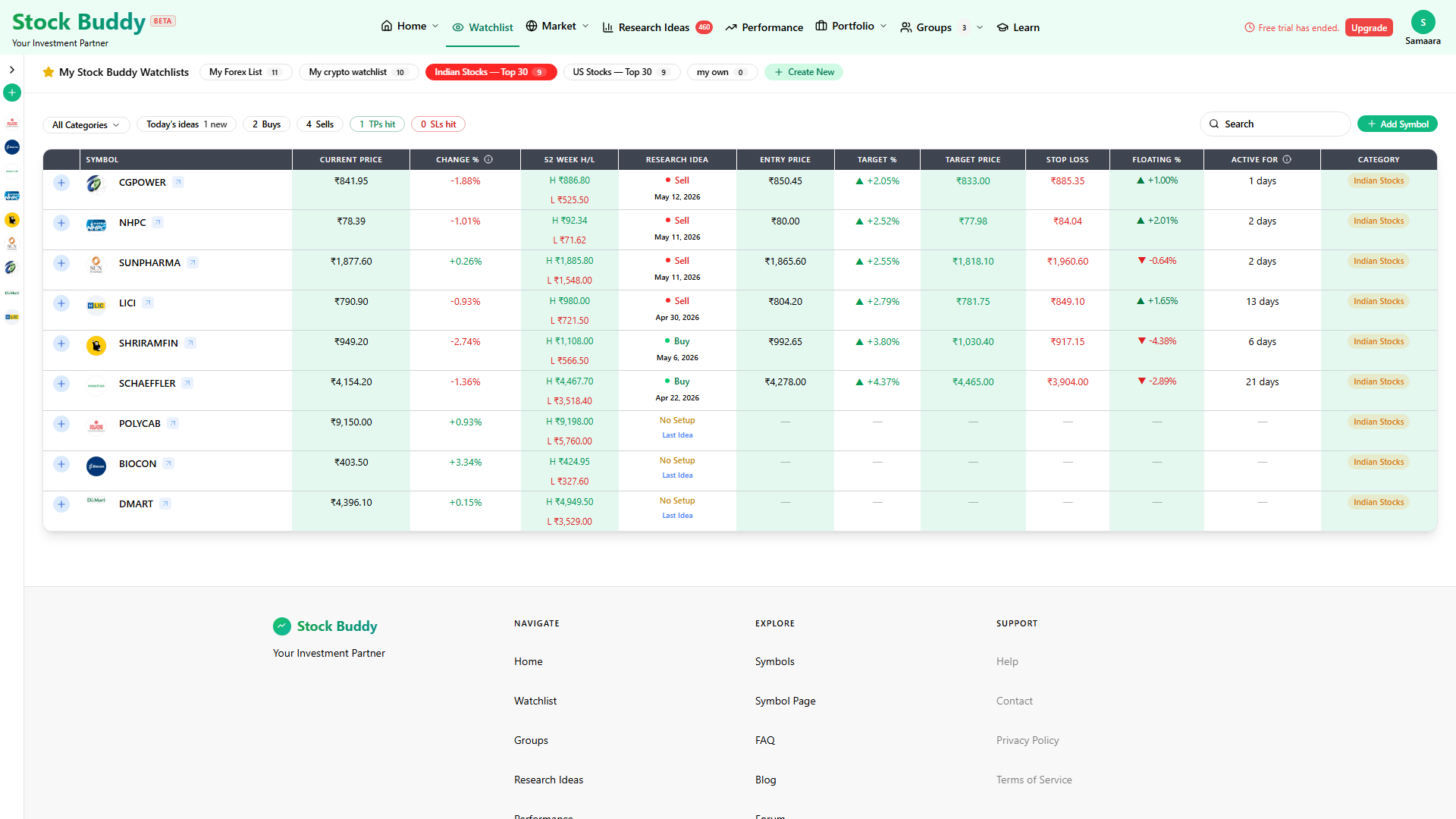
Task: Expand the SUNPHARMA row with plus button
Action: tap(61, 263)
